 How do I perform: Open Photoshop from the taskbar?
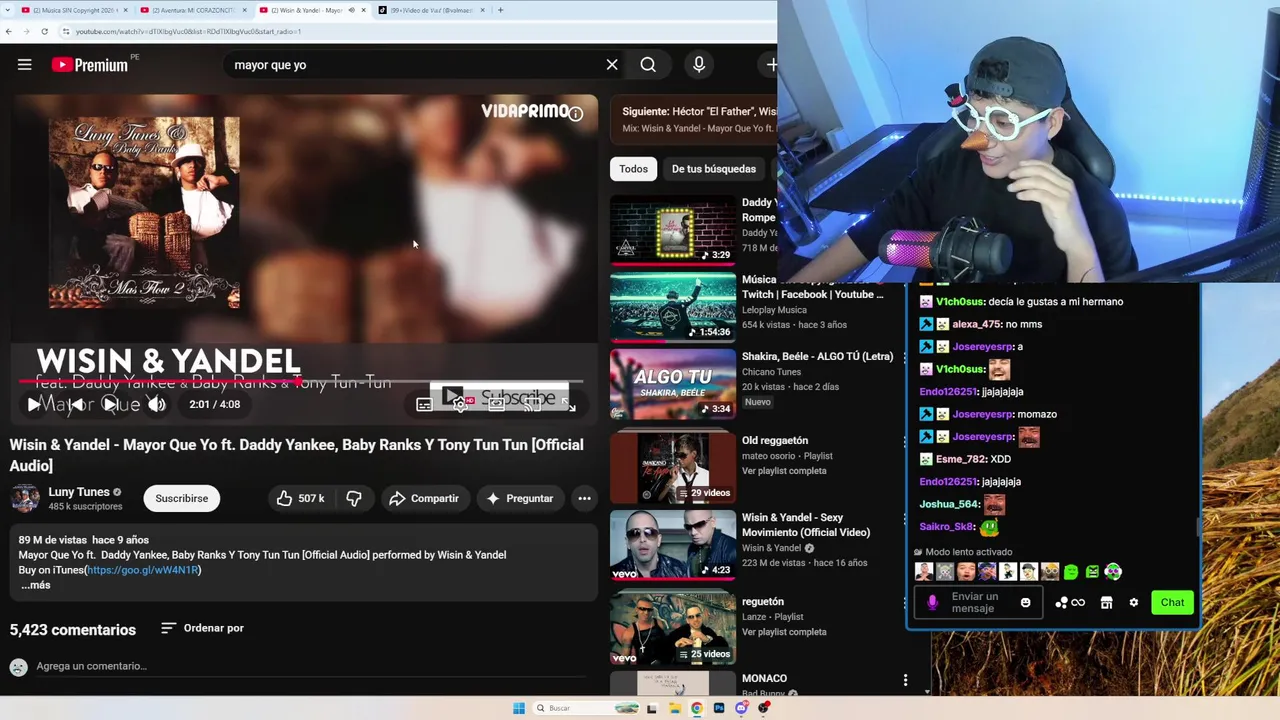pyautogui.click(x=719, y=708)
